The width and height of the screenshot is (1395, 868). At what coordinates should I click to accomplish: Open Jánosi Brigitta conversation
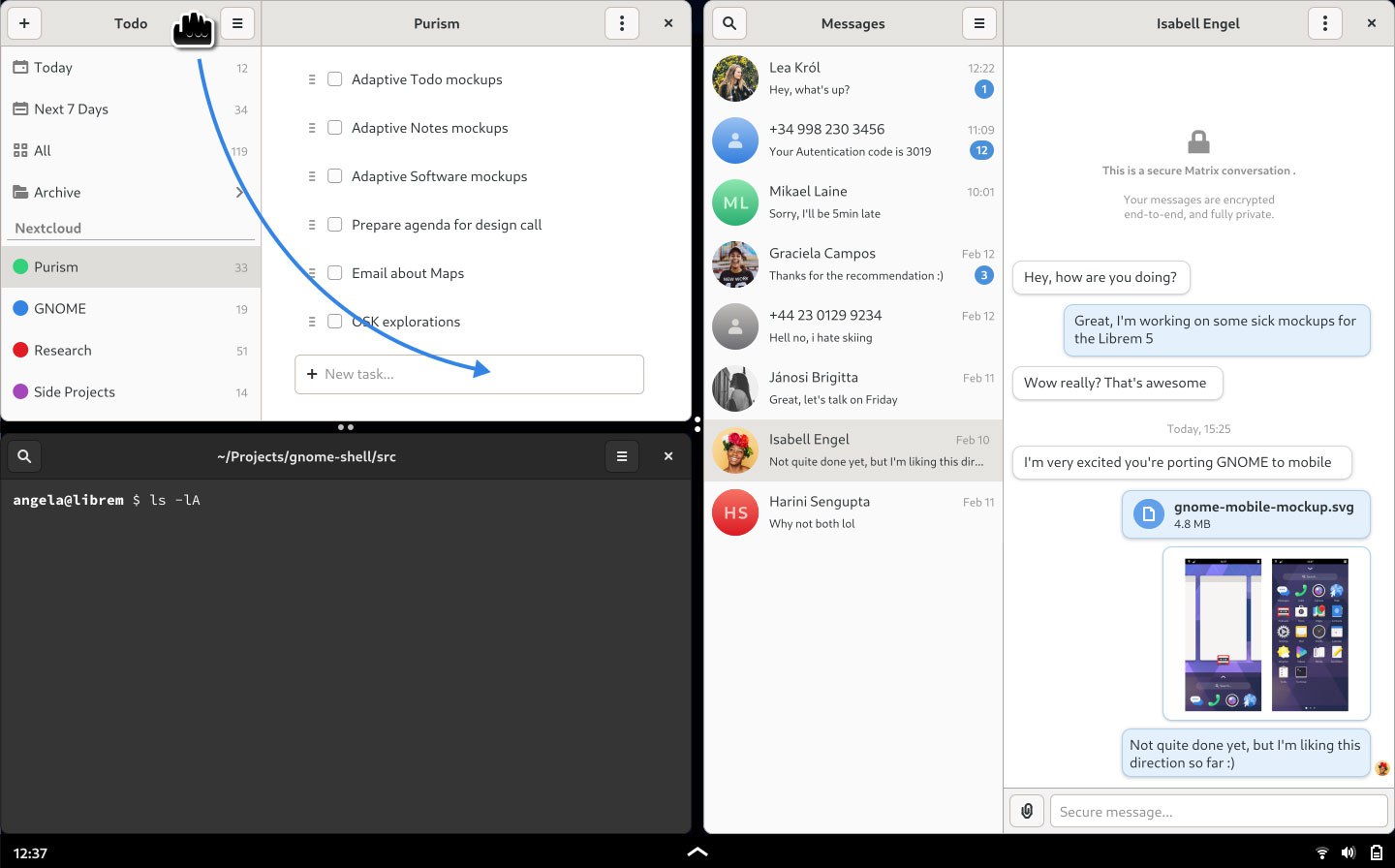click(x=853, y=388)
